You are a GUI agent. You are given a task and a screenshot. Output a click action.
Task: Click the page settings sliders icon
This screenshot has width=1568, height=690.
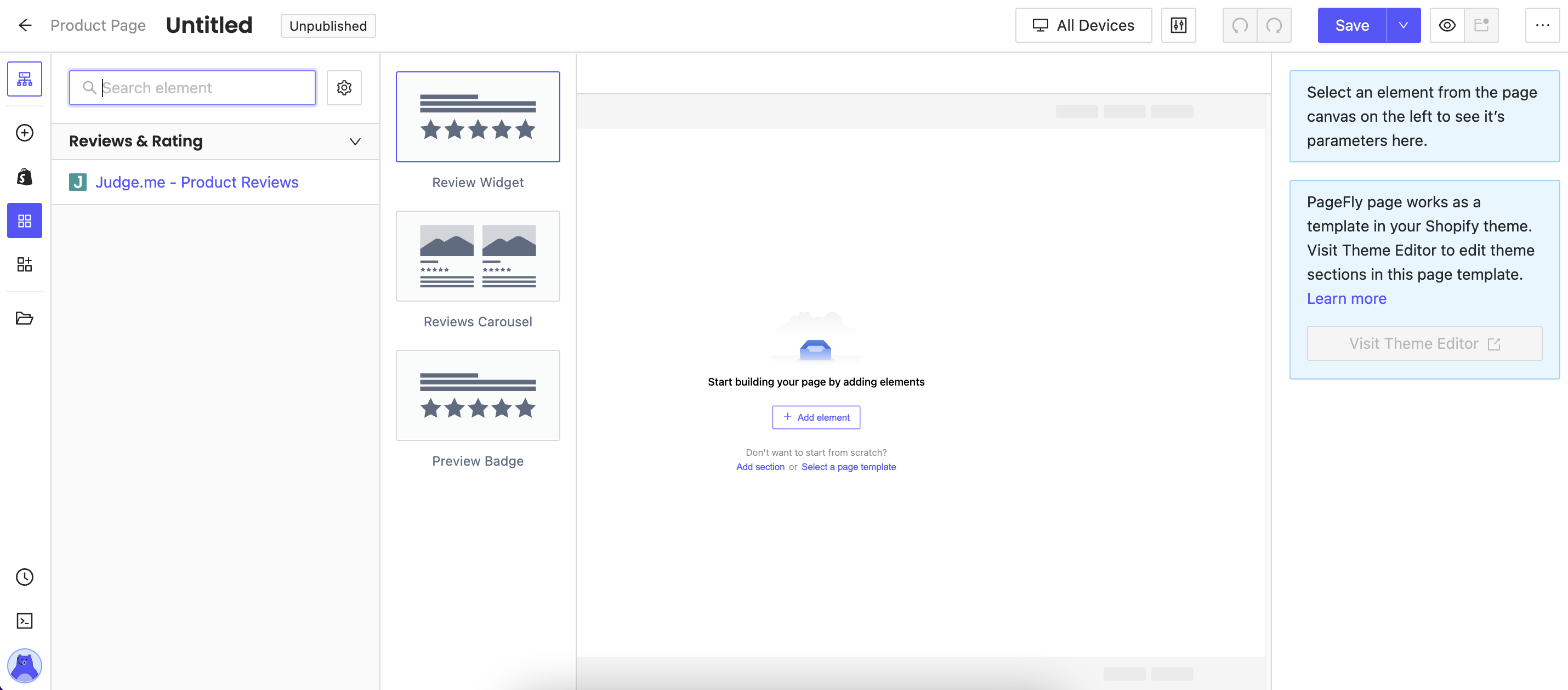pyautogui.click(x=1178, y=26)
